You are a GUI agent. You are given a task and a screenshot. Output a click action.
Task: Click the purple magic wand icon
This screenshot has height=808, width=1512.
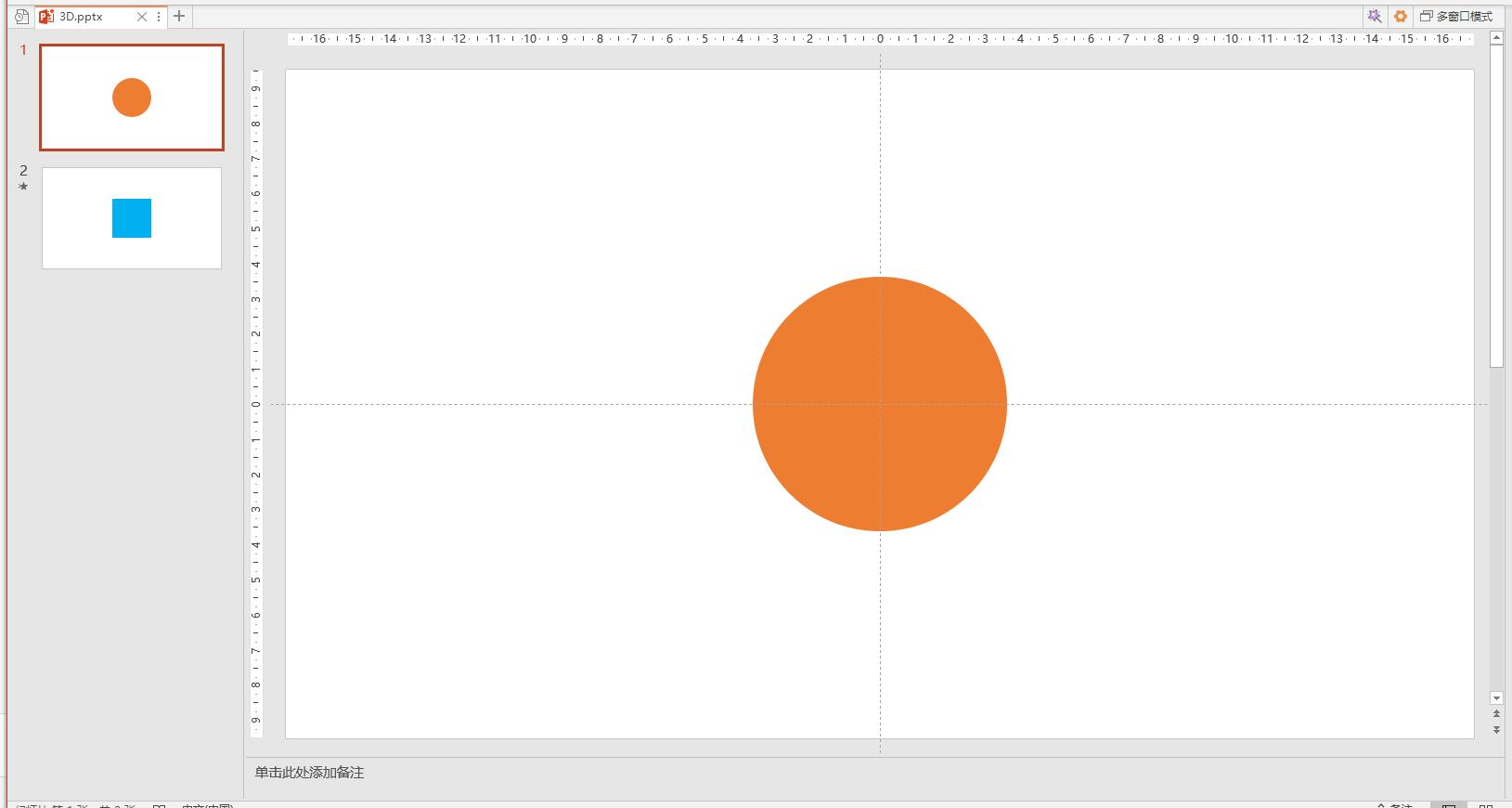tap(1375, 16)
